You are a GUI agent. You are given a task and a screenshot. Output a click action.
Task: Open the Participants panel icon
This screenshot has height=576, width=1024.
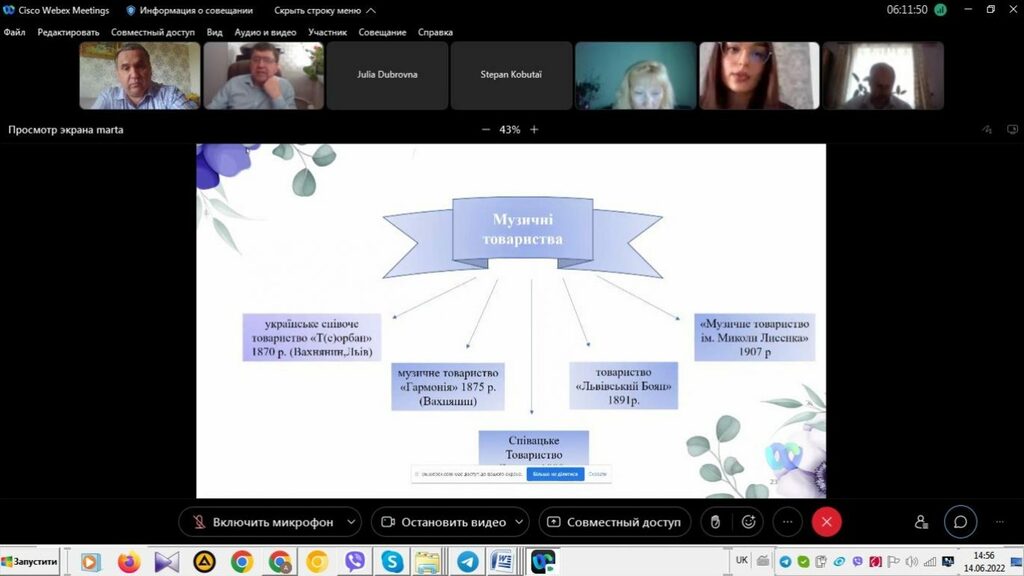pyautogui.click(x=921, y=522)
